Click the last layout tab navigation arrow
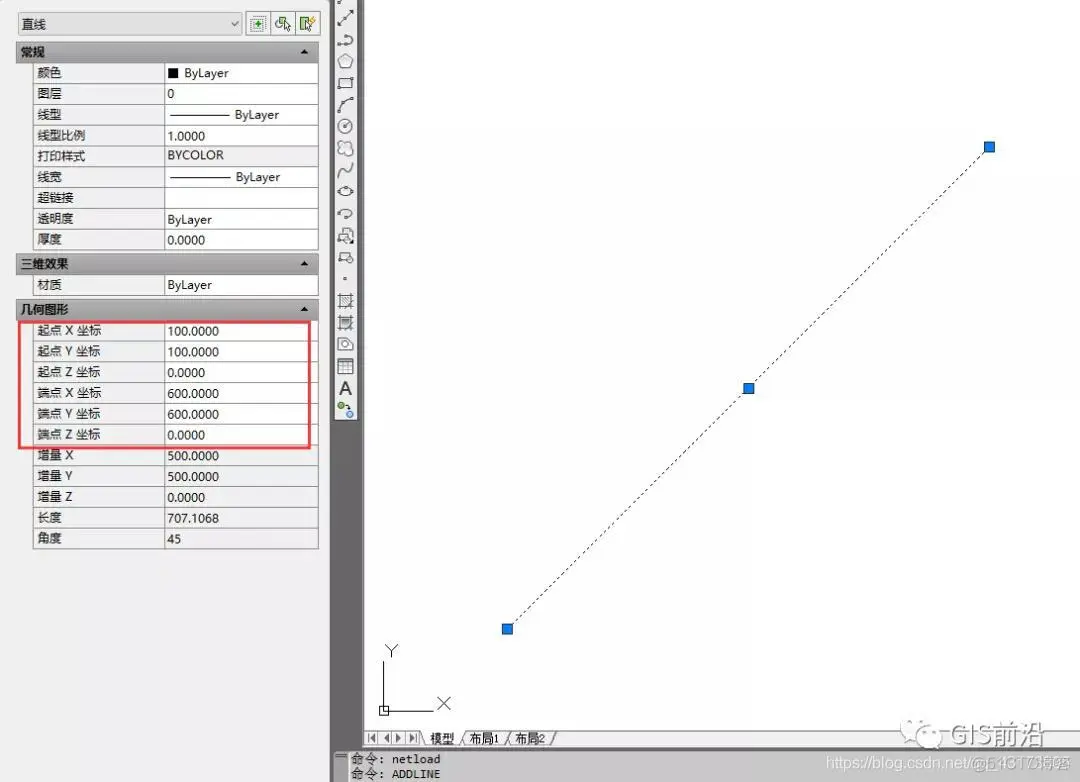This screenshot has width=1080, height=782. (413, 738)
